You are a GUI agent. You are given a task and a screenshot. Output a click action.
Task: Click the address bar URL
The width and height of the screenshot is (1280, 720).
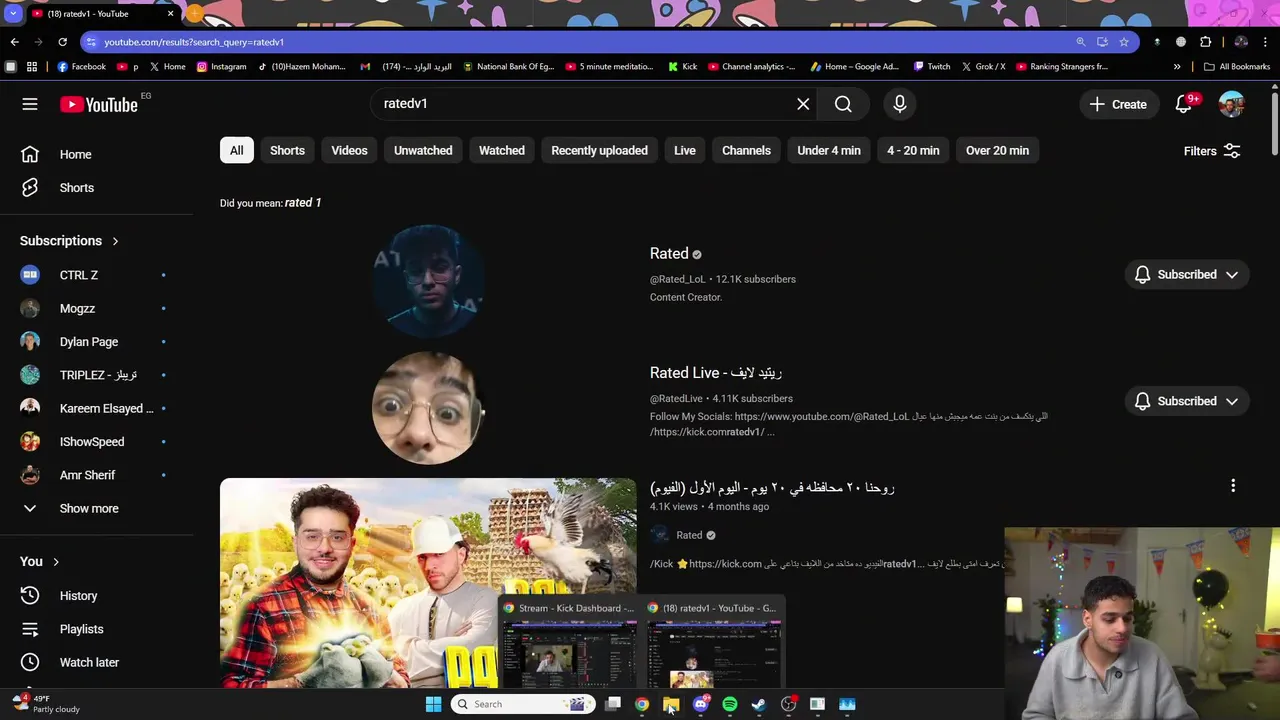[194, 42]
